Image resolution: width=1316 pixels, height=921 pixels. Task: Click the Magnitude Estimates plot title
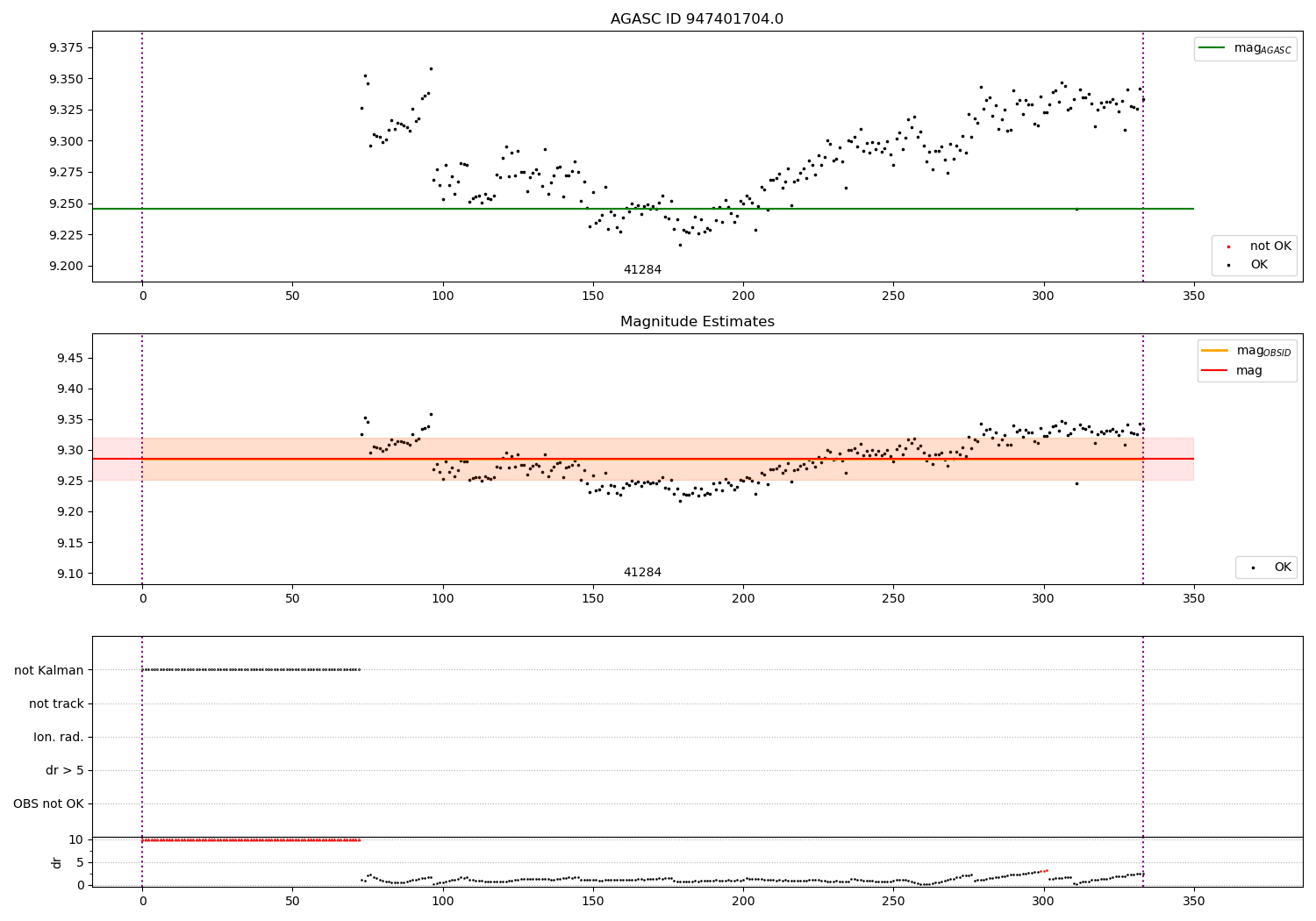coord(697,322)
